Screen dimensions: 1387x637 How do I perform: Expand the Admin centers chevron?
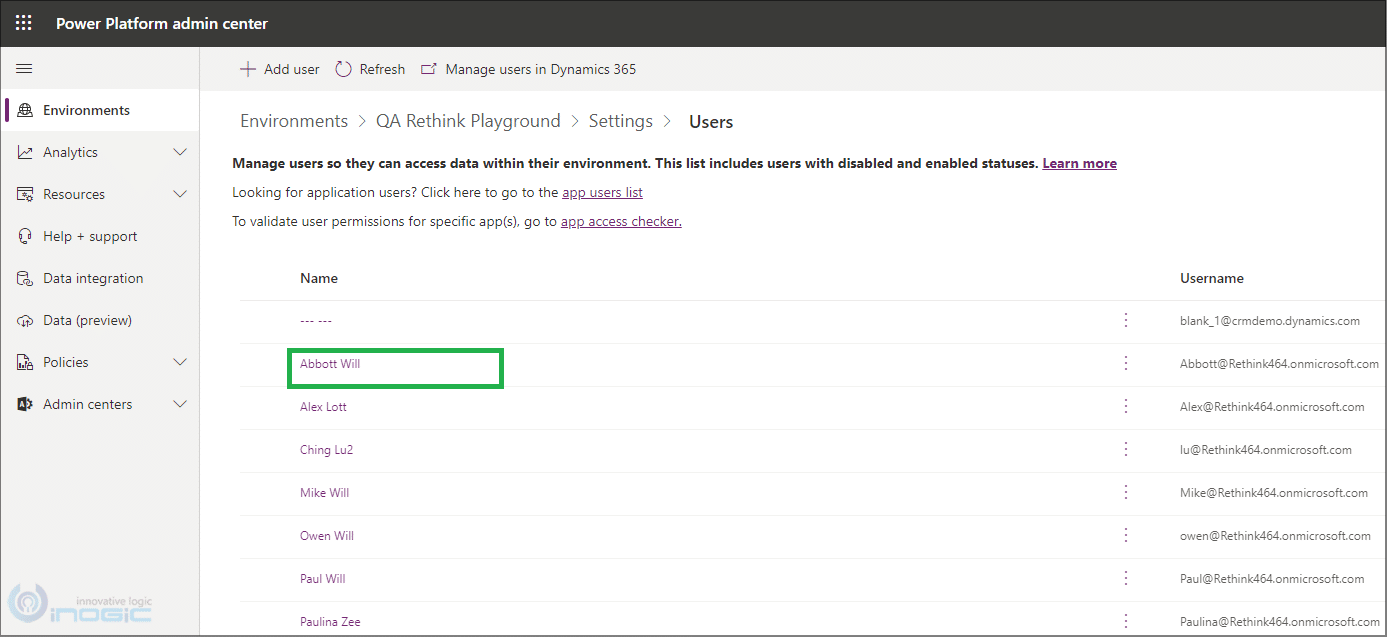(x=180, y=405)
